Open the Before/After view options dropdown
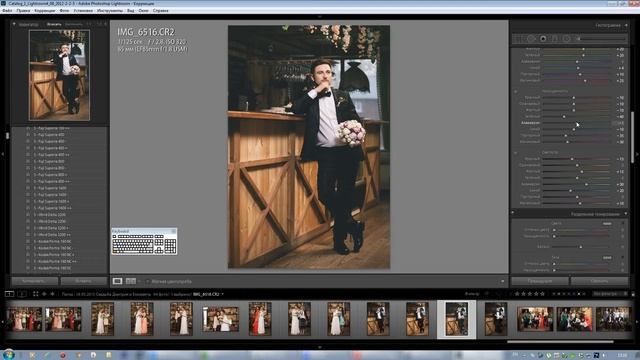The width and height of the screenshot is (640, 360). (x=139, y=281)
